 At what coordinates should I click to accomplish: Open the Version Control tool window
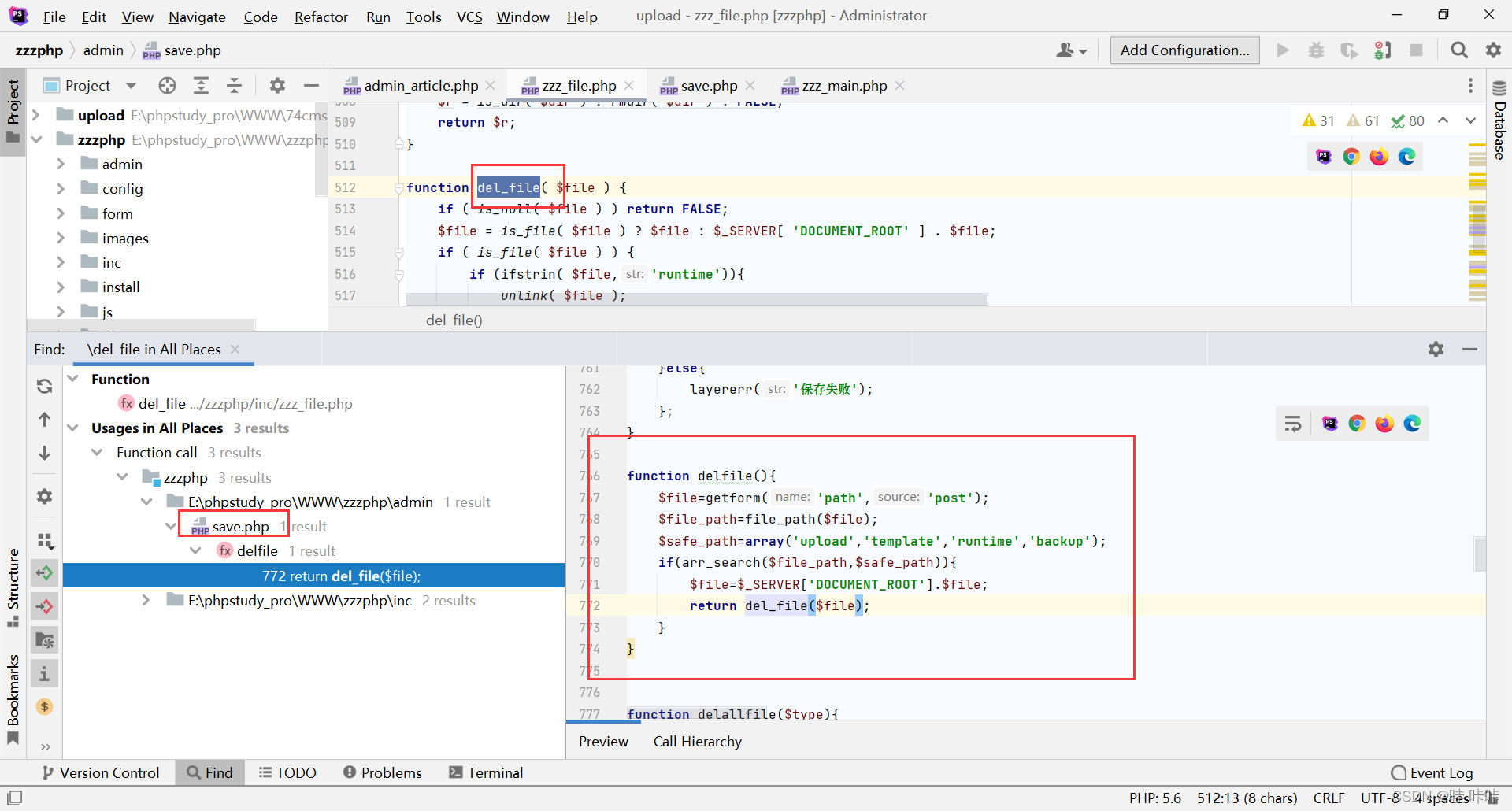coord(101,773)
